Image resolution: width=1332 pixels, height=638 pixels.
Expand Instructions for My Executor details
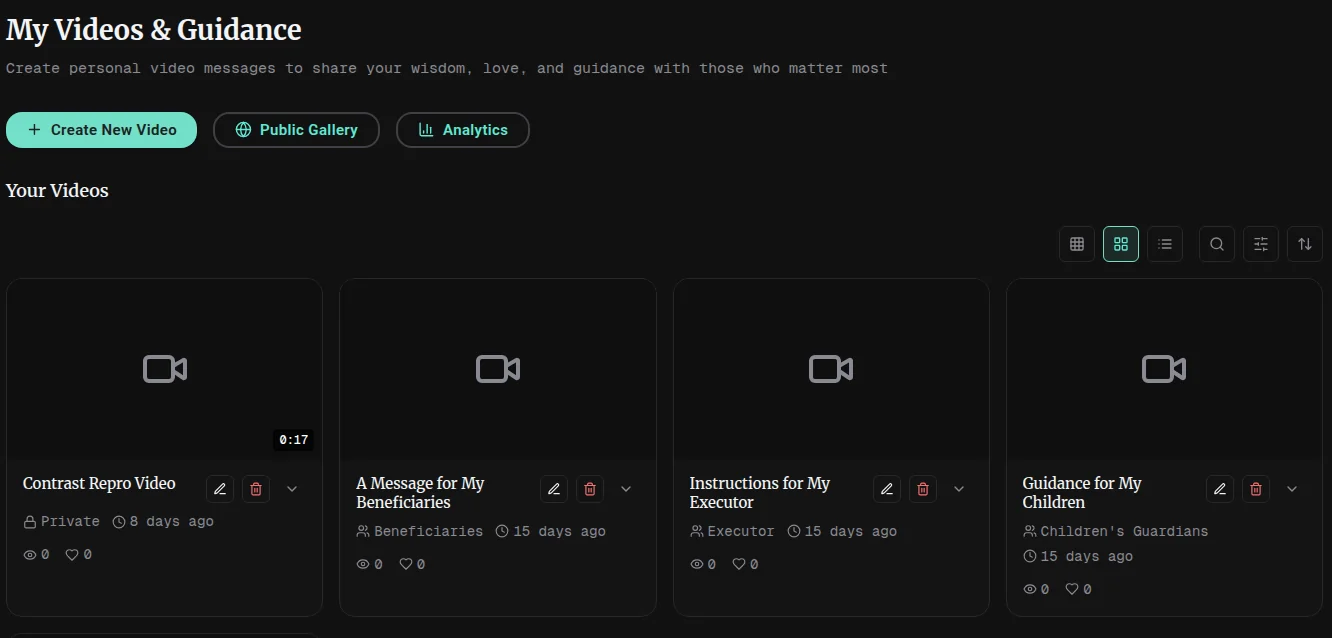tap(959, 489)
